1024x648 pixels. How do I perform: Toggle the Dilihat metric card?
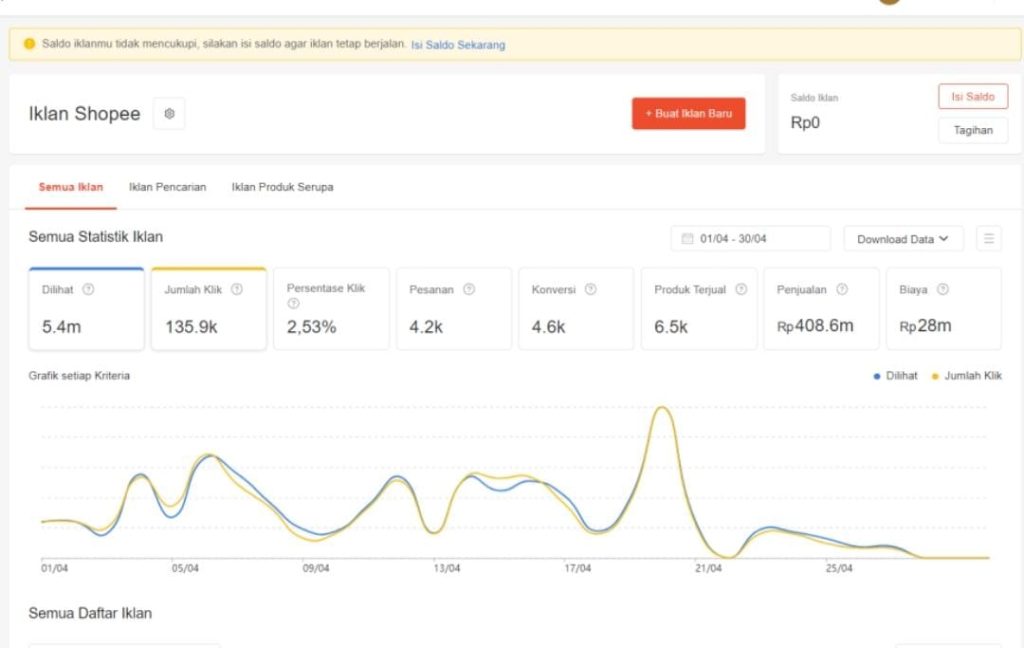(x=86, y=308)
